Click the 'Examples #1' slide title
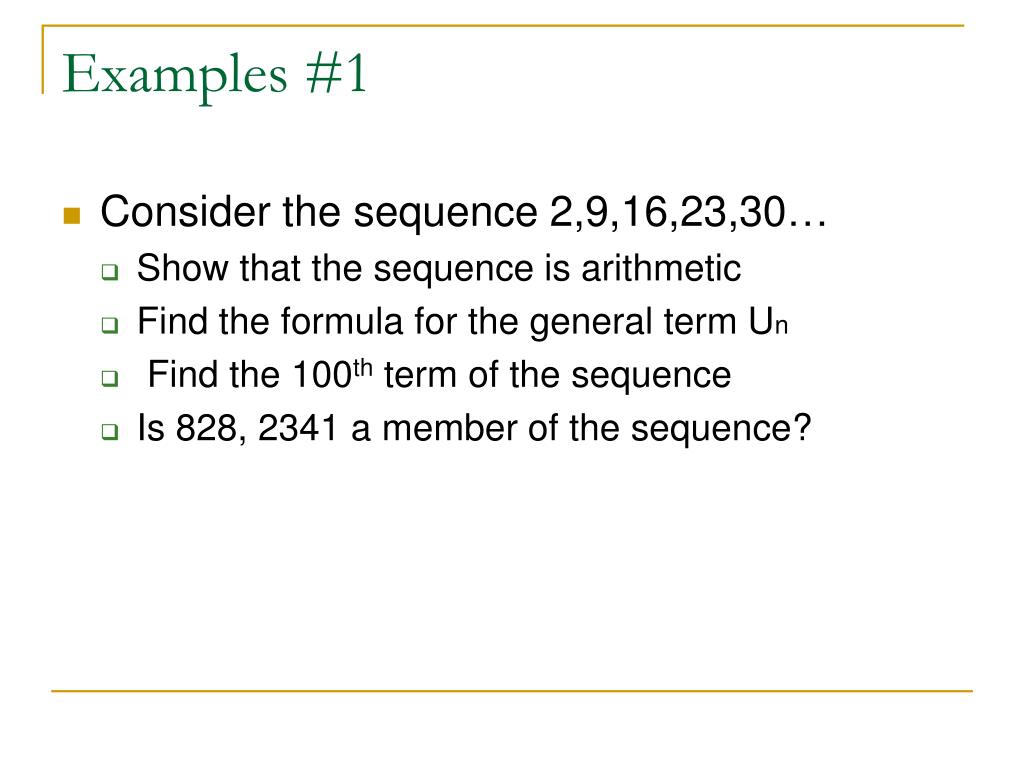Viewport: 1024px width, 768px height. 214,75
